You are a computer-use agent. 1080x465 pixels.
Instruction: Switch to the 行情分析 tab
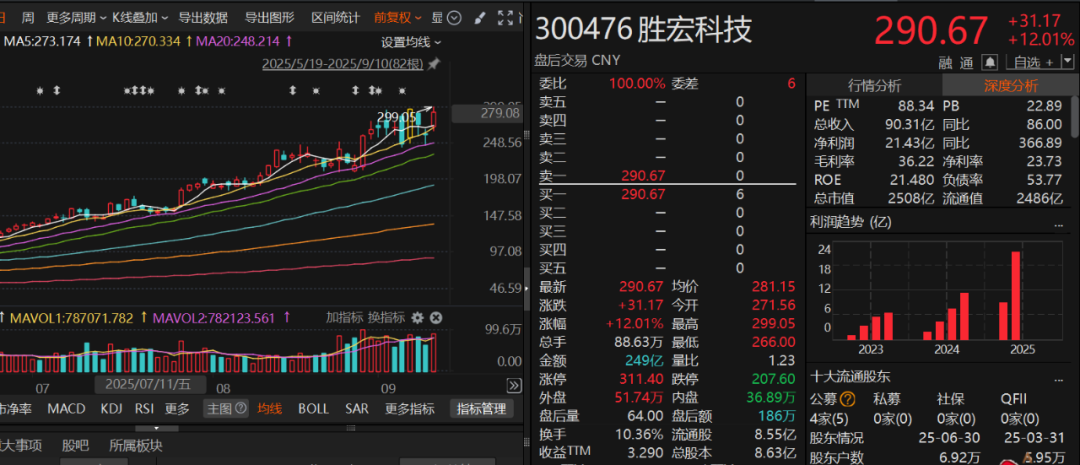tap(874, 85)
